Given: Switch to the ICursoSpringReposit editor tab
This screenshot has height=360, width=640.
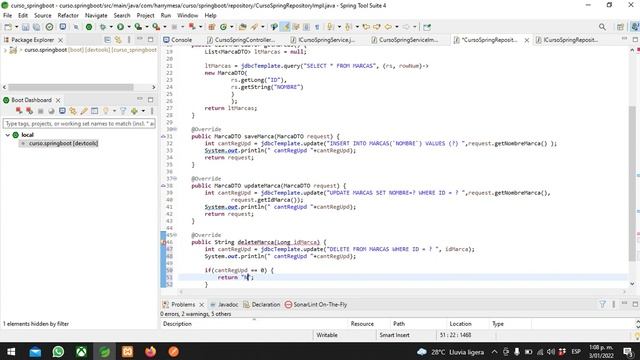Looking at the screenshot, I should (567, 40).
